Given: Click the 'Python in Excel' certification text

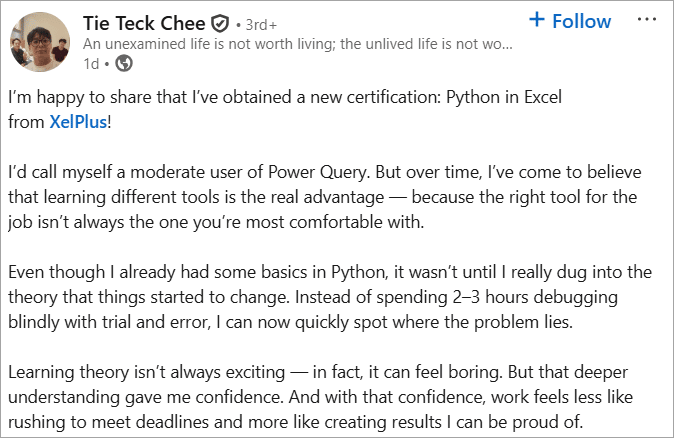Looking at the screenshot, I should 504,97.
